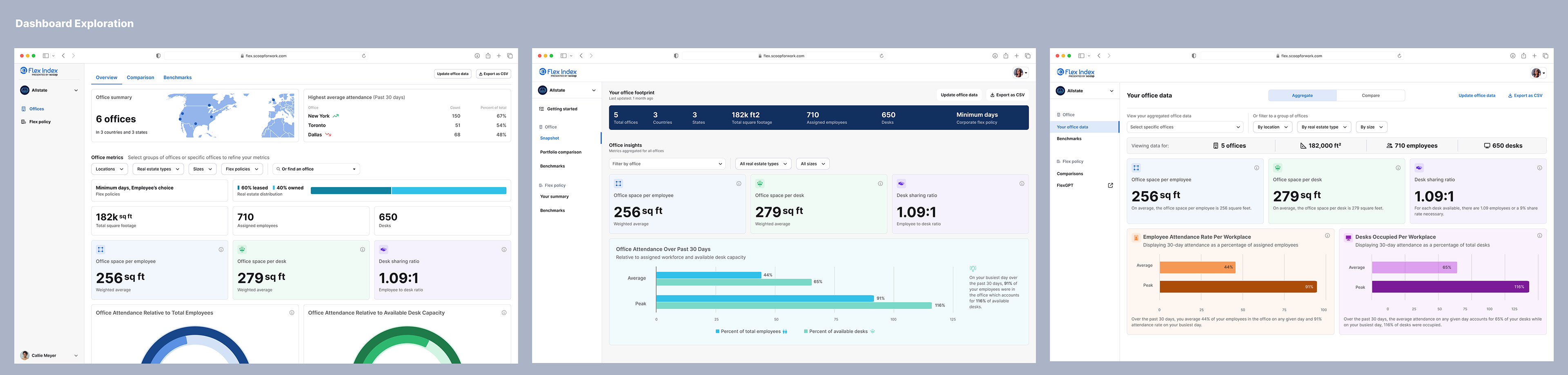Expand the Select specific offices dropdown
The height and width of the screenshot is (375, 1568).
[1185, 127]
